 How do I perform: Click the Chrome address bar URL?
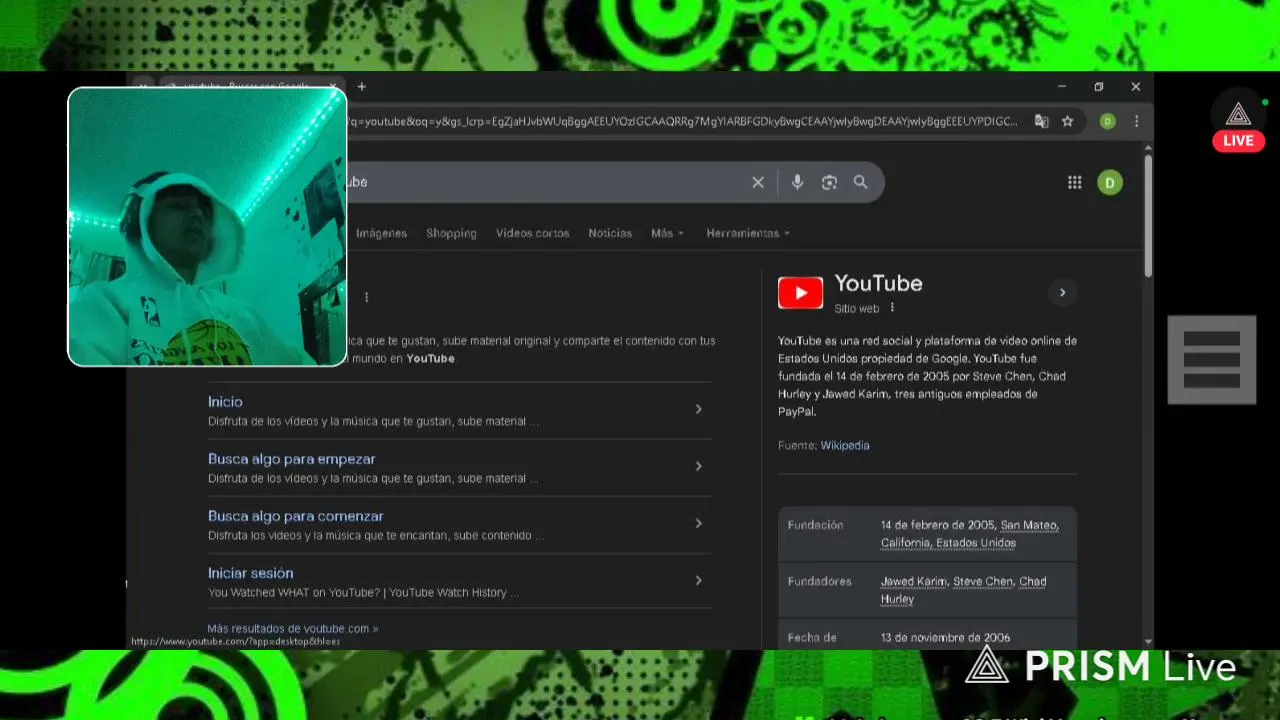pyautogui.click(x=682, y=121)
